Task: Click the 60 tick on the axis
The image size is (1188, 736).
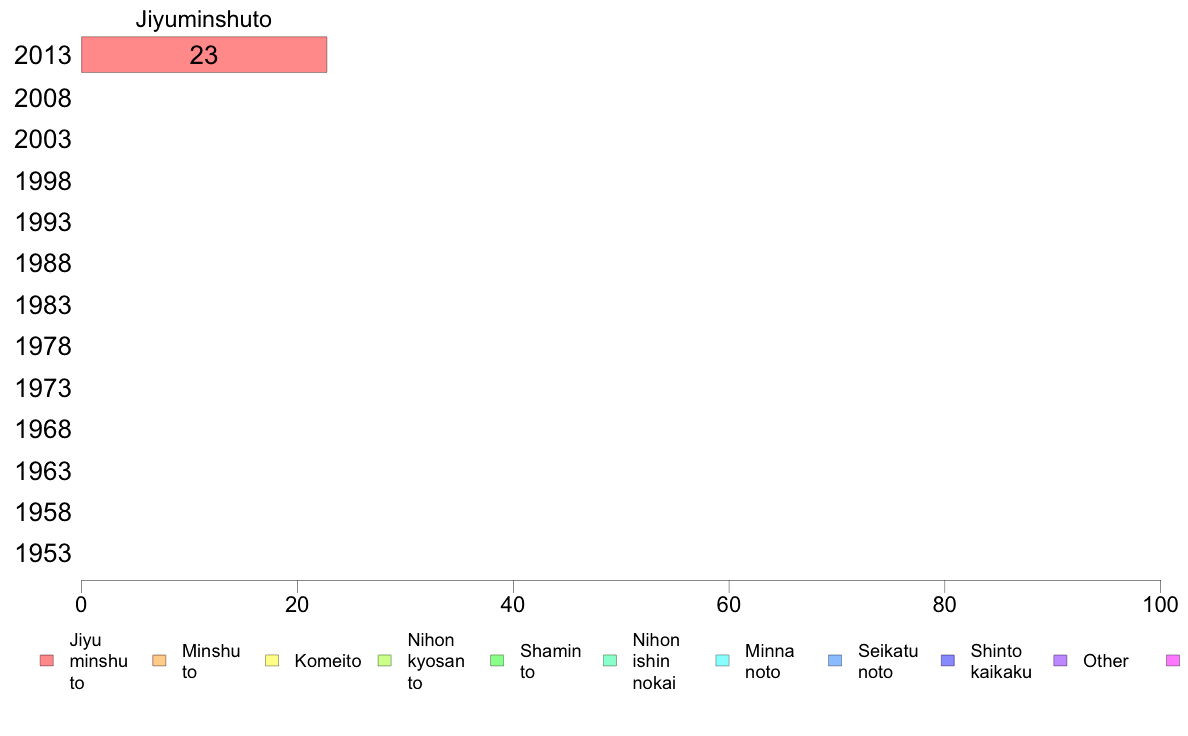Action: coord(729,604)
